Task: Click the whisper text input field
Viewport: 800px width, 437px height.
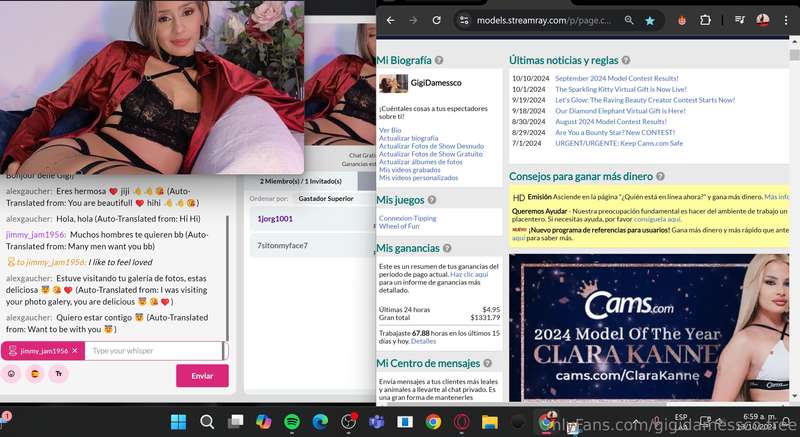Action: point(154,351)
